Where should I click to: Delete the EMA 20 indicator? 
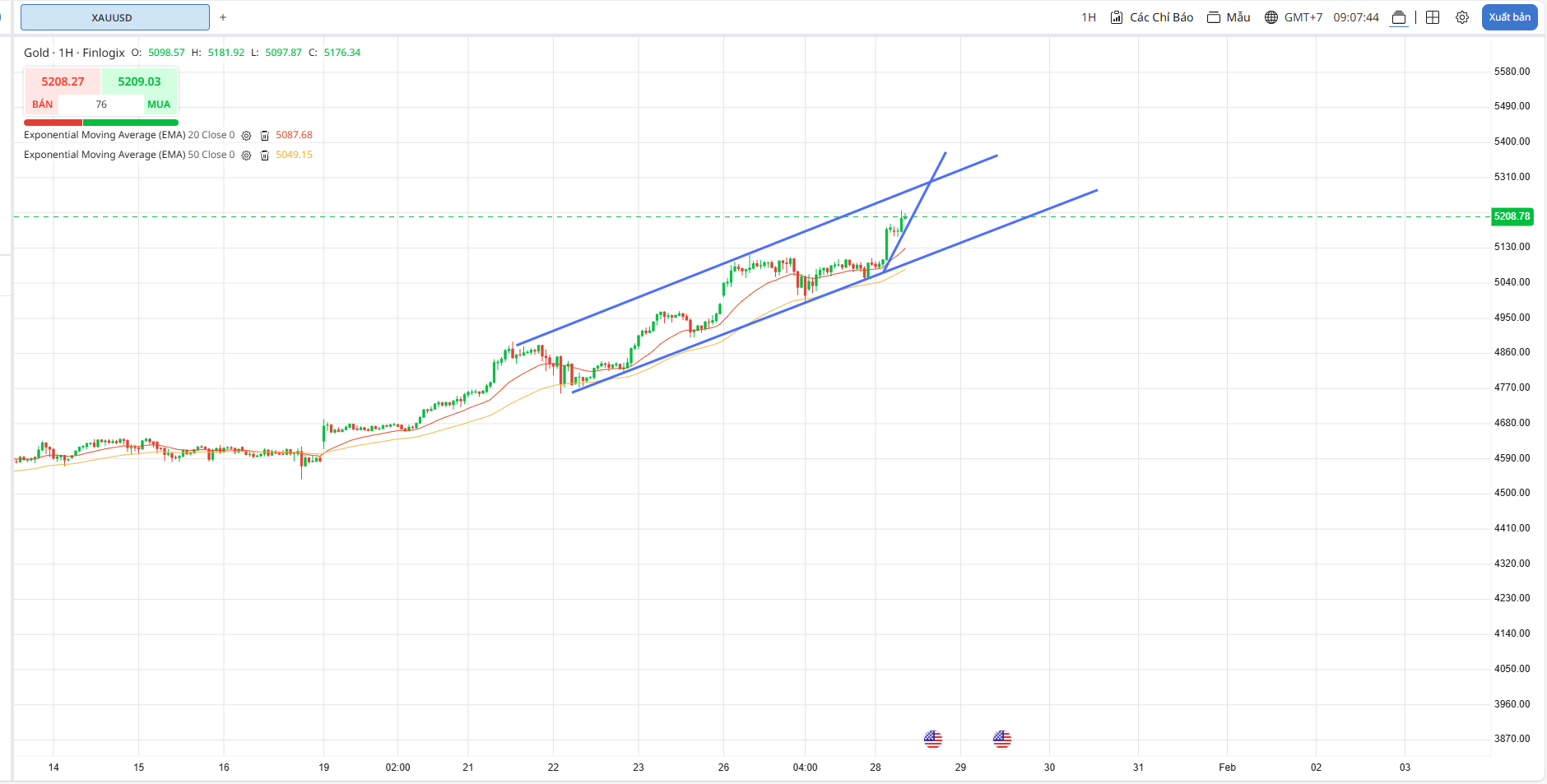click(x=264, y=136)
